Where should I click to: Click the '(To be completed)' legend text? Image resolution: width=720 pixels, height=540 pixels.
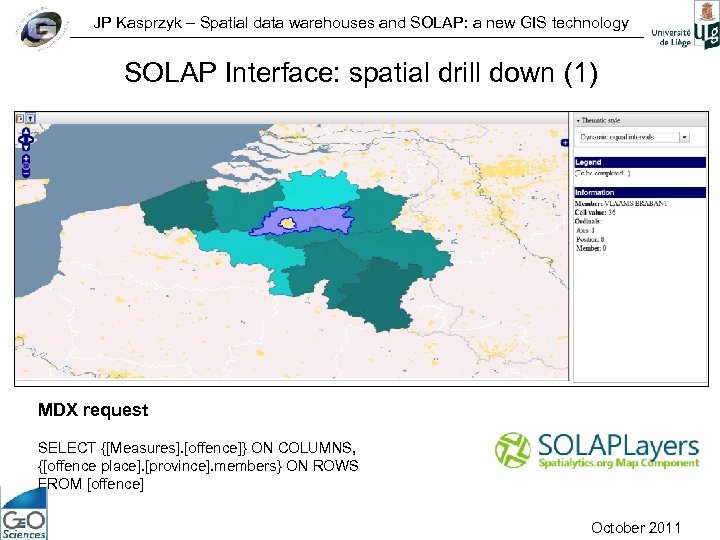coord(602,173)
